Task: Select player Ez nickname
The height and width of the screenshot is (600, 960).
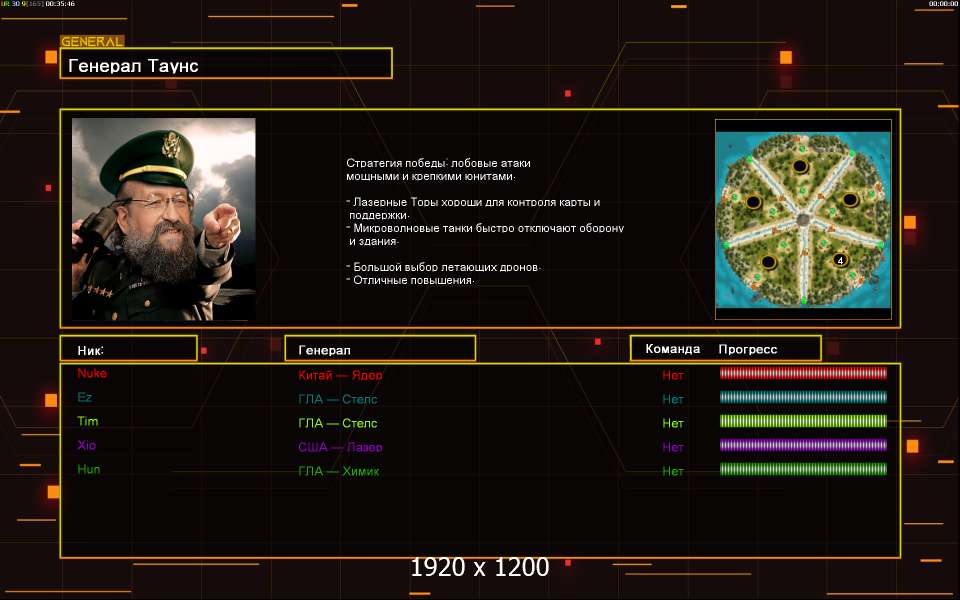Action: [x=84, y=397]
